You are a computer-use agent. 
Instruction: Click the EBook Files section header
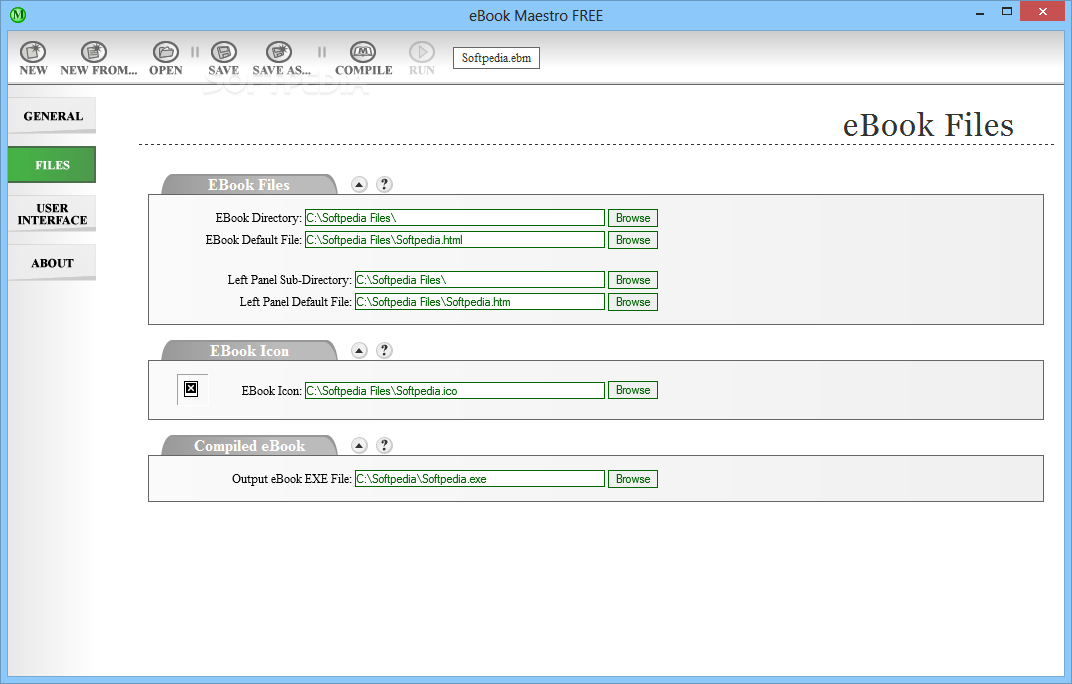249,185
